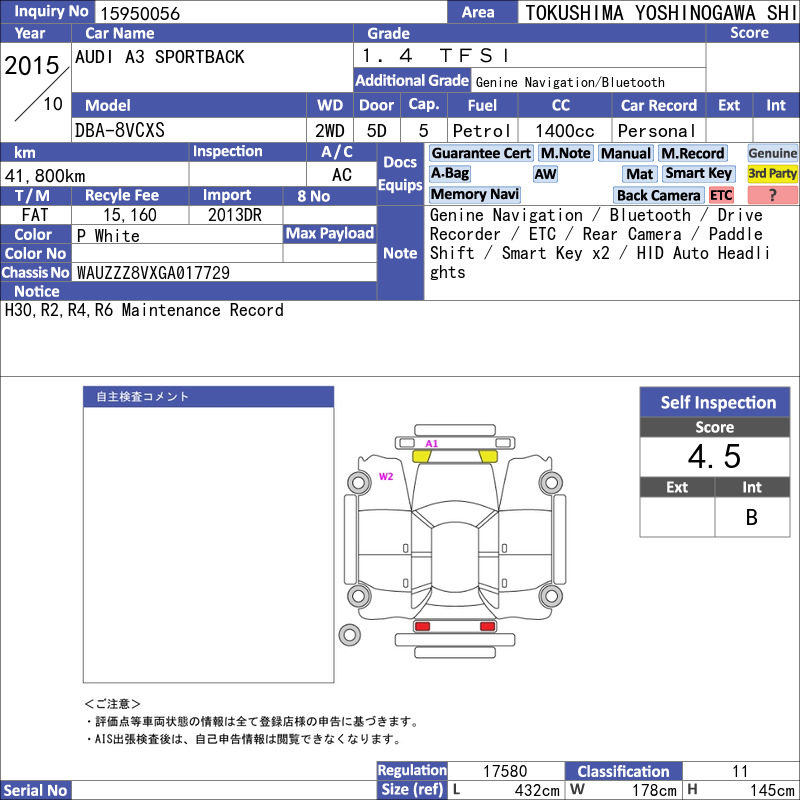This screenshot has width=800, height=800.
Task: Click the Mat equipment tag
Action: point(639,174)
